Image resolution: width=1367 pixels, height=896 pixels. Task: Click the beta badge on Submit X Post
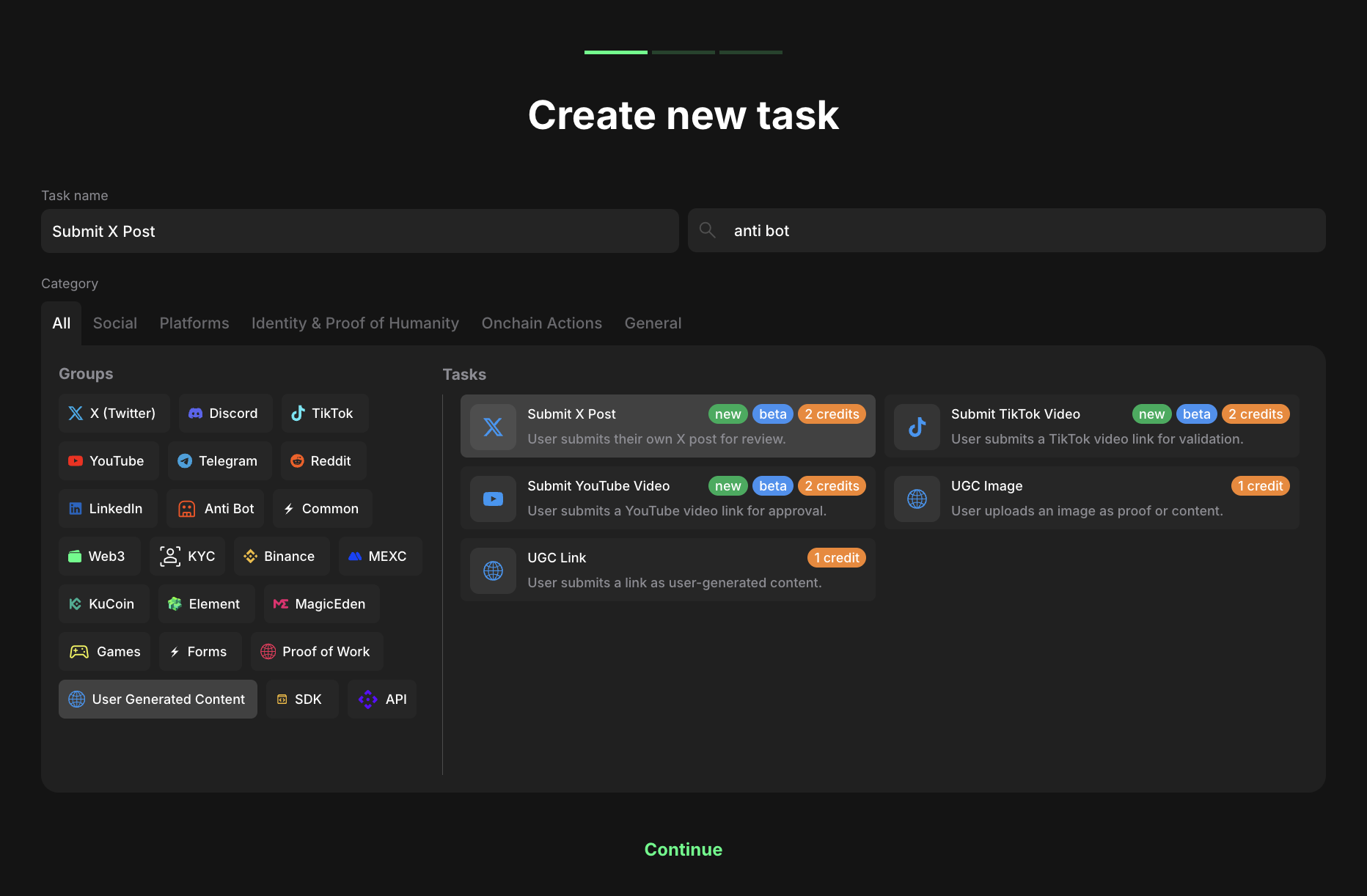coord(773,414)
